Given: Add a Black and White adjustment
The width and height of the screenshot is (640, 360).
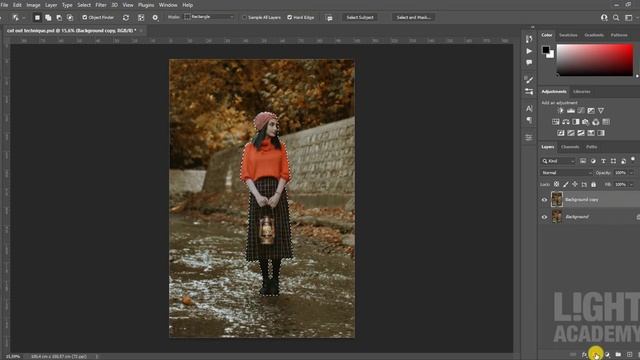Looking at the screenshot, I should (x=576, y=122).
